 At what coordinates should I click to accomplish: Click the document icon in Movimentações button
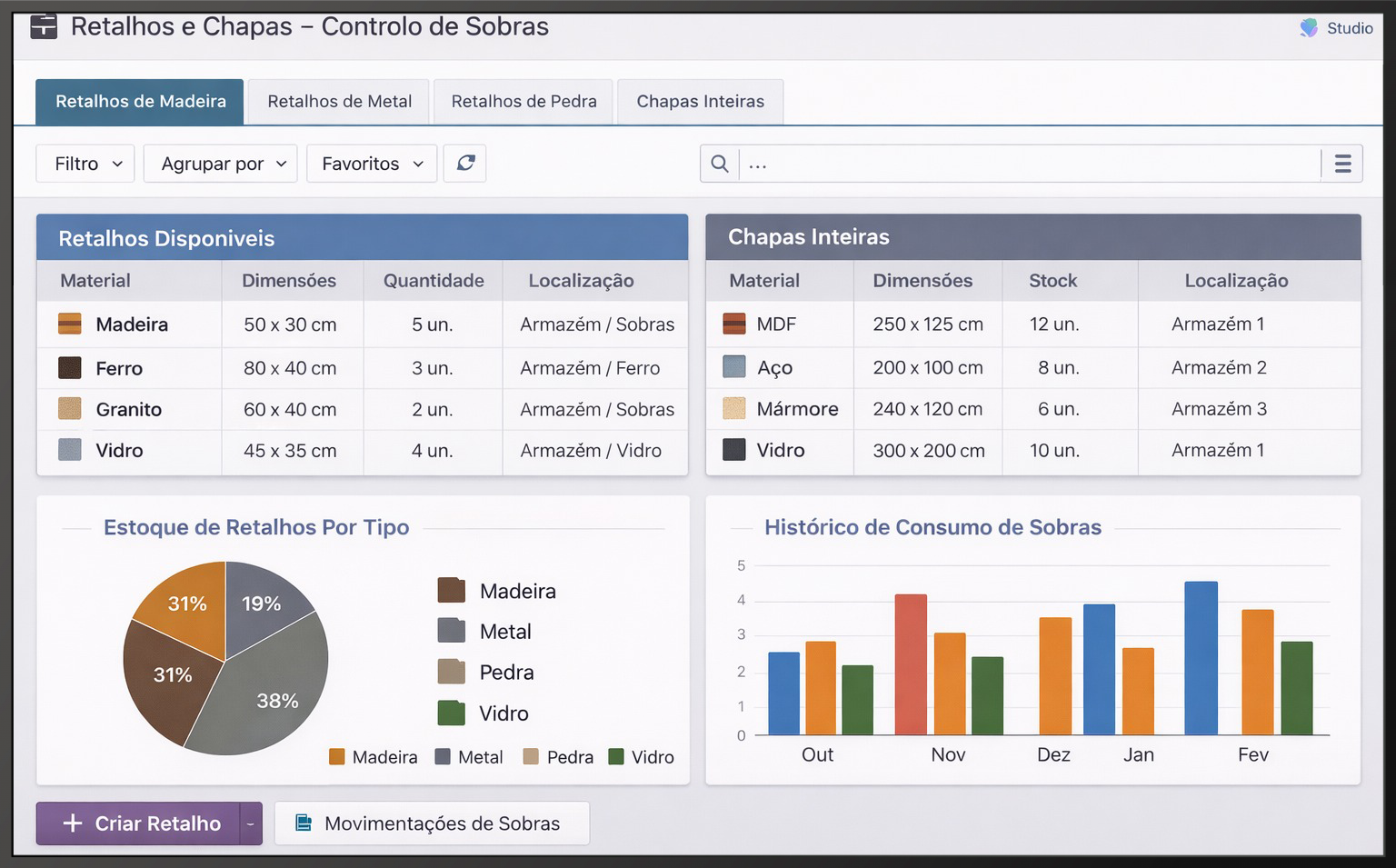(x=304, y=823)
